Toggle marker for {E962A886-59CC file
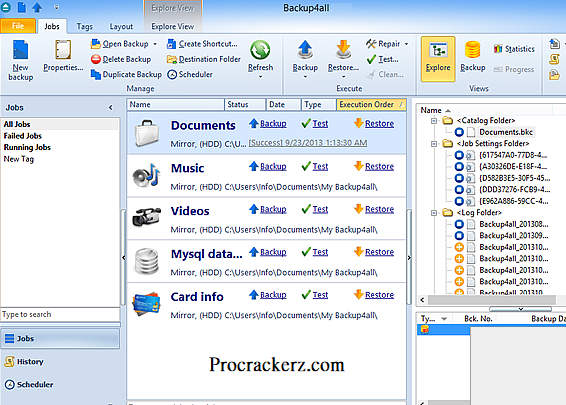566x405 pixels. (x=459, y=201)
